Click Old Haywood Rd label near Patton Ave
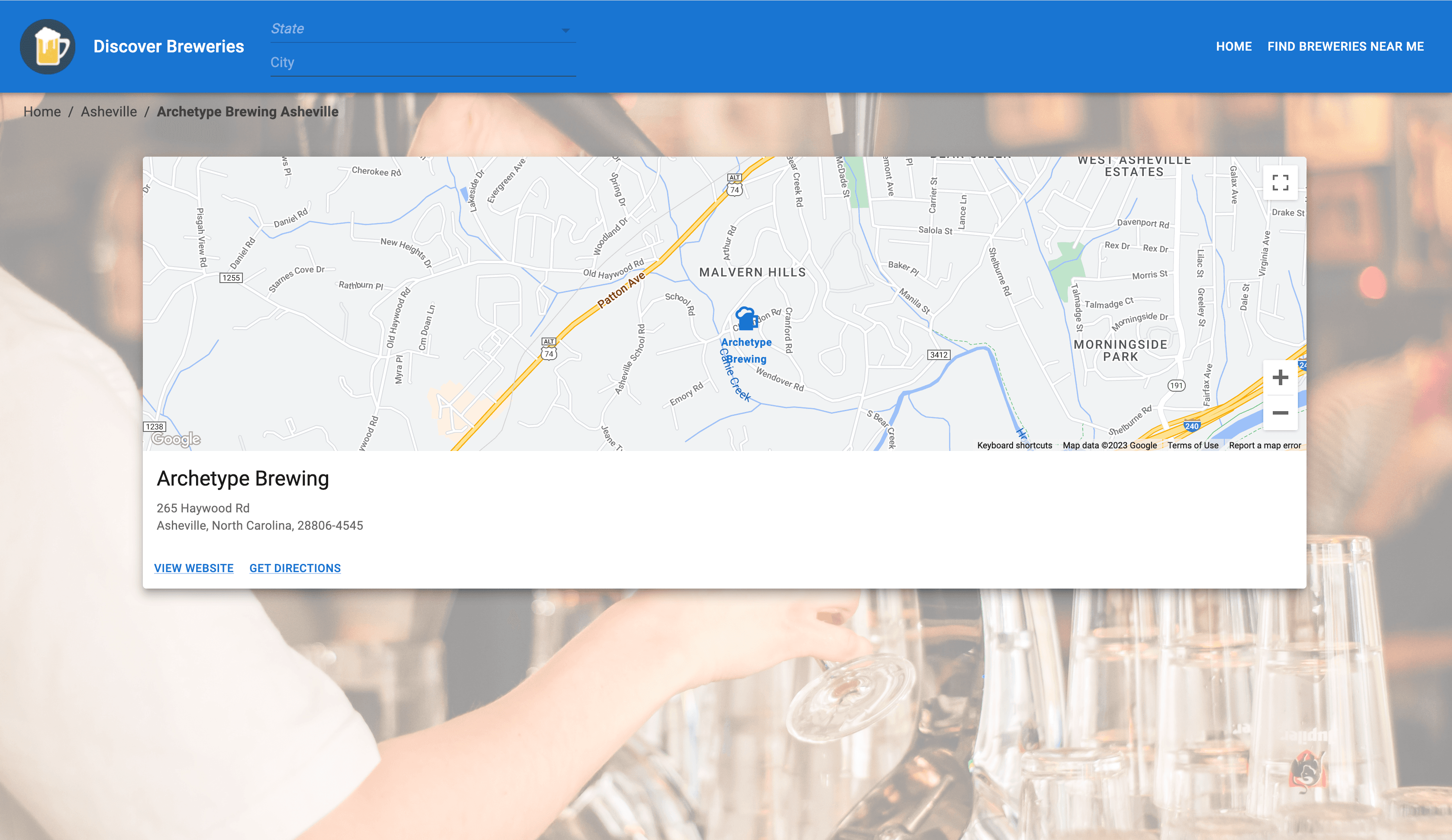This screenshot has height=840, width=1452. [613, 269]
